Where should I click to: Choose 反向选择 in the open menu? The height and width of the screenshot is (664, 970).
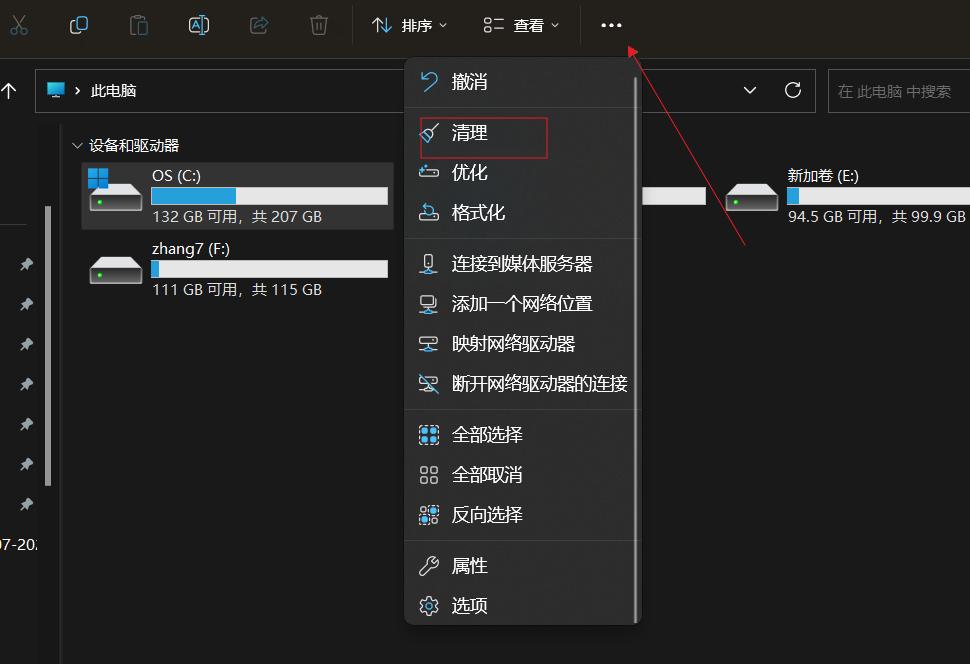tap(487, 514)
